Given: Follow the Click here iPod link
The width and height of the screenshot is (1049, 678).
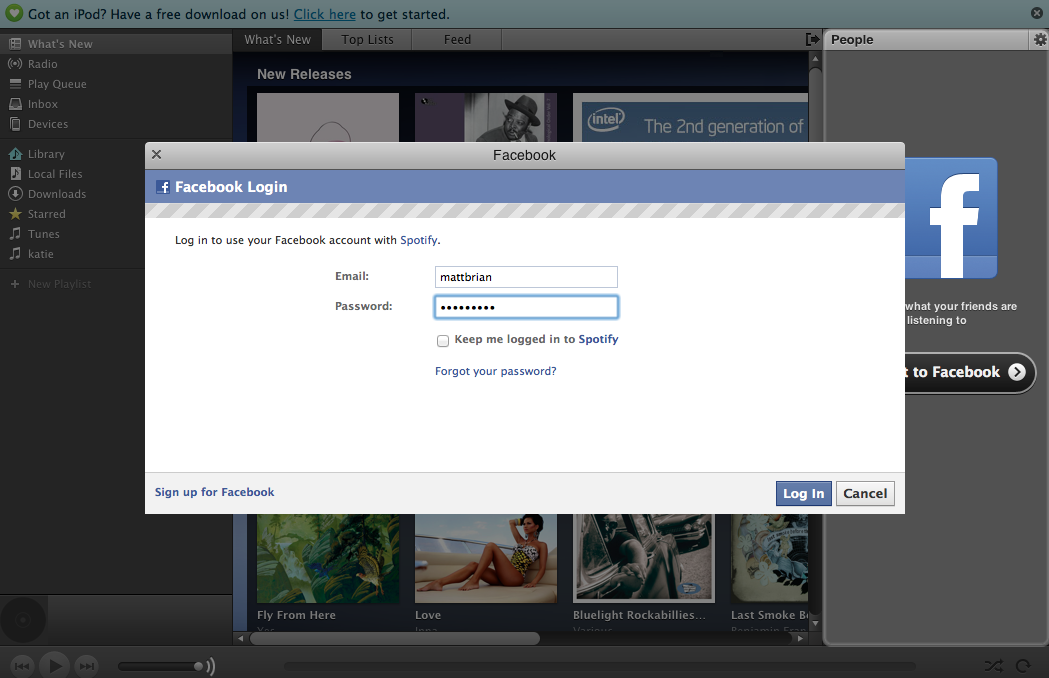Looking at the screenshot, I should (324, 14).
